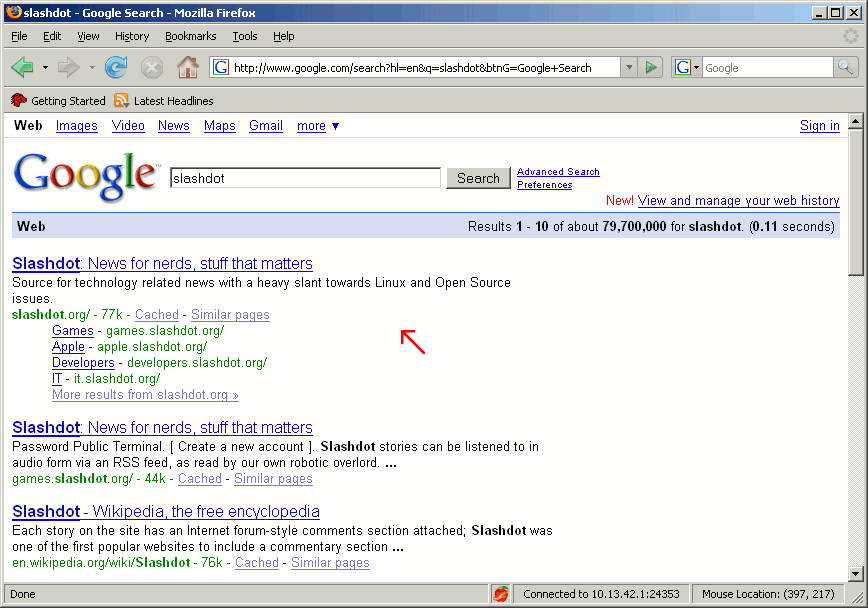This screenshot has height=608, width=868.
Task: Click the Reload page icon
Action: click(116, 68)
